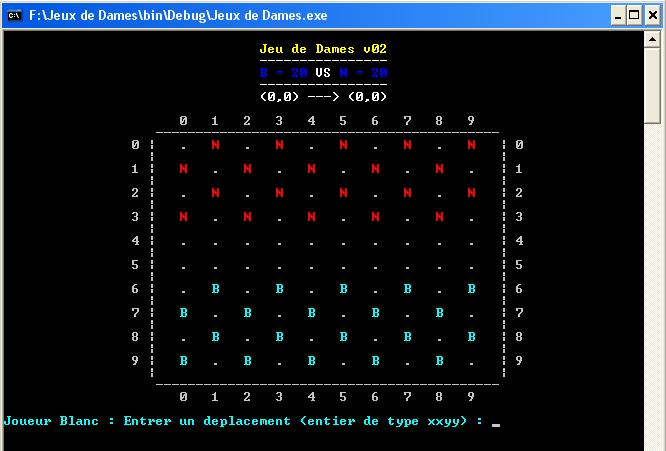Click the cyan B piece at row 7 column 4
Image resolution: width=666 pixels, height=451 pixels.
pos(311,313)
